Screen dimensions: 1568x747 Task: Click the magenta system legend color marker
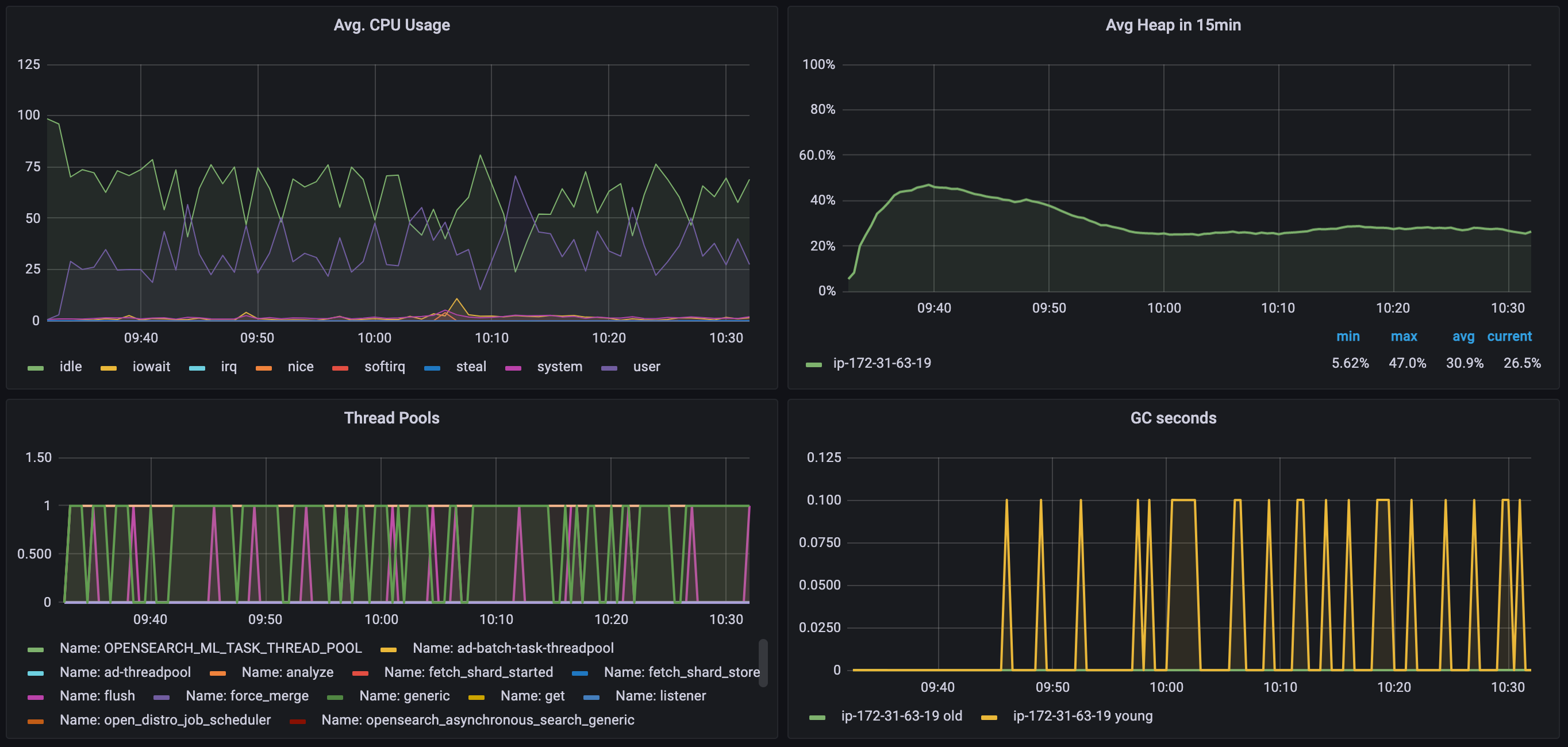click(x=513, y=368)
